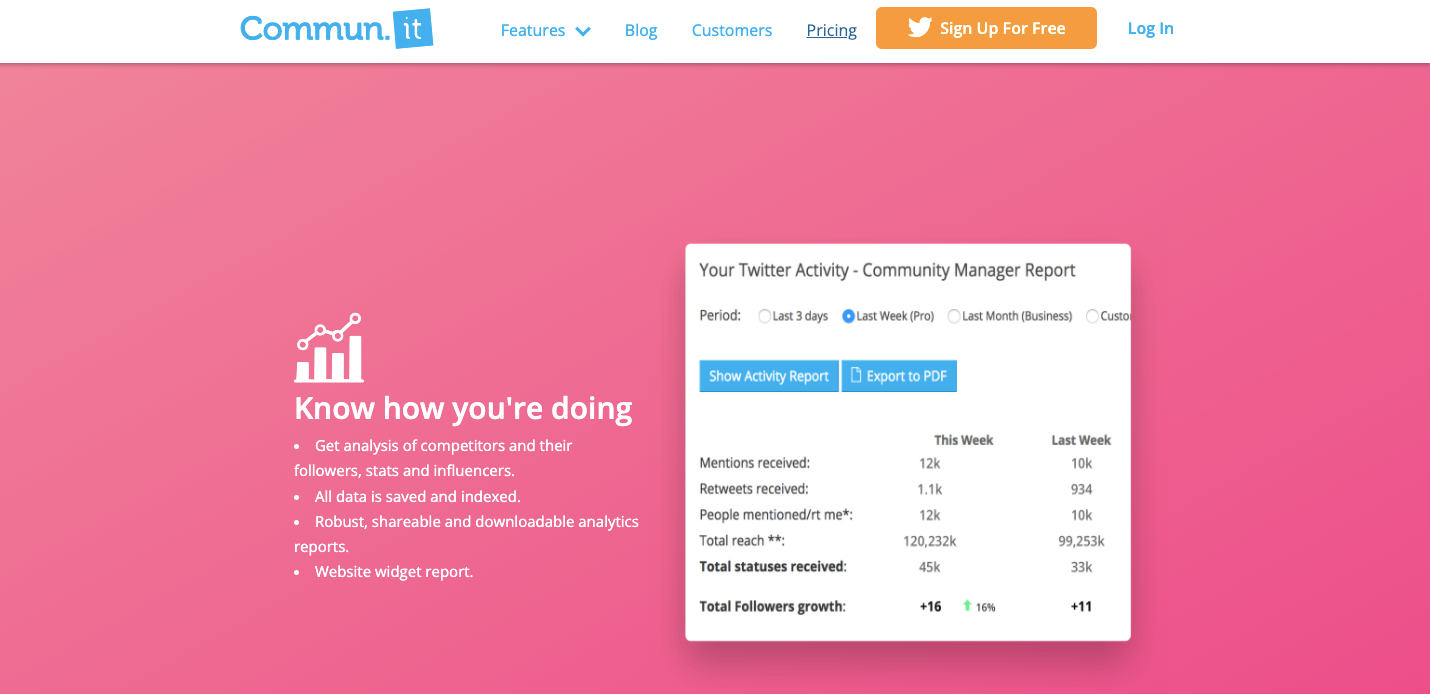This screenshot has width=1430, height=694.
Task: Click the 934 last week retweets value
Action: click(1081, 489)
